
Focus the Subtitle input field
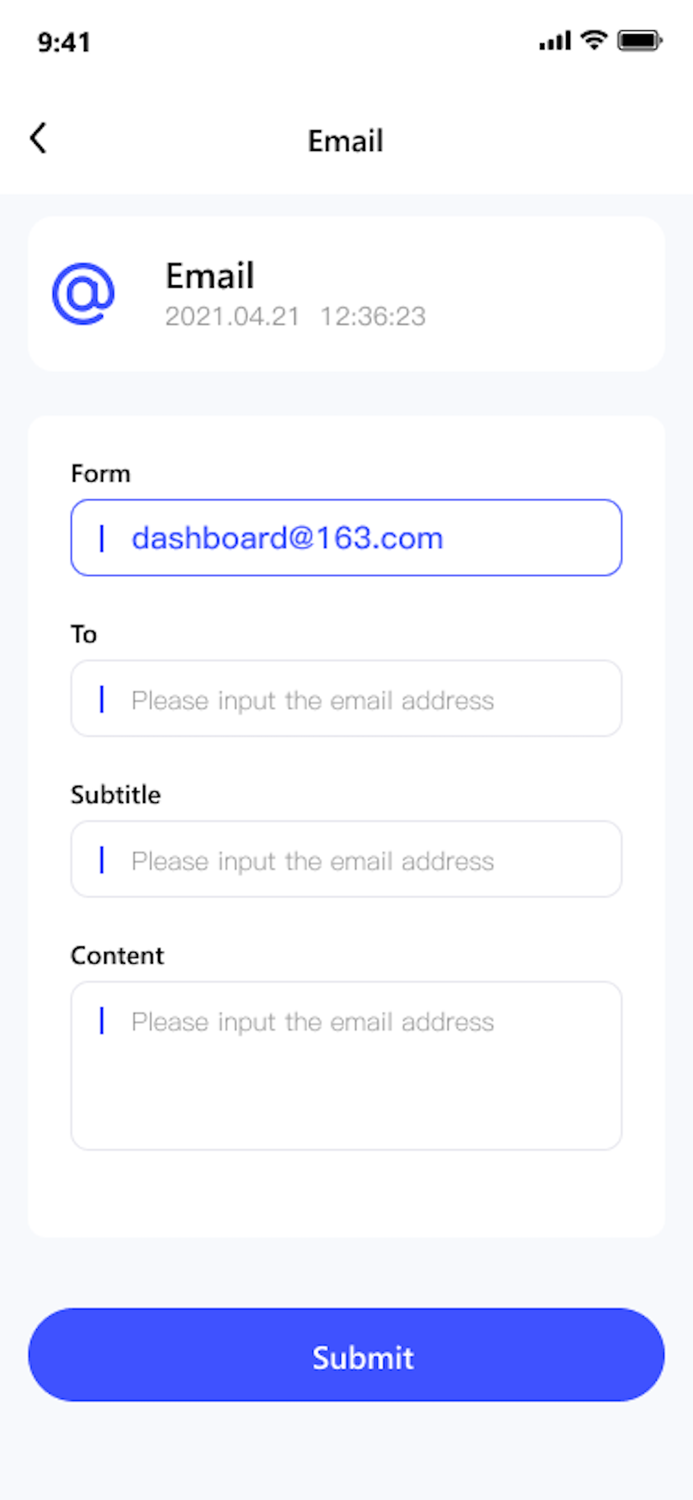[346, 860]
